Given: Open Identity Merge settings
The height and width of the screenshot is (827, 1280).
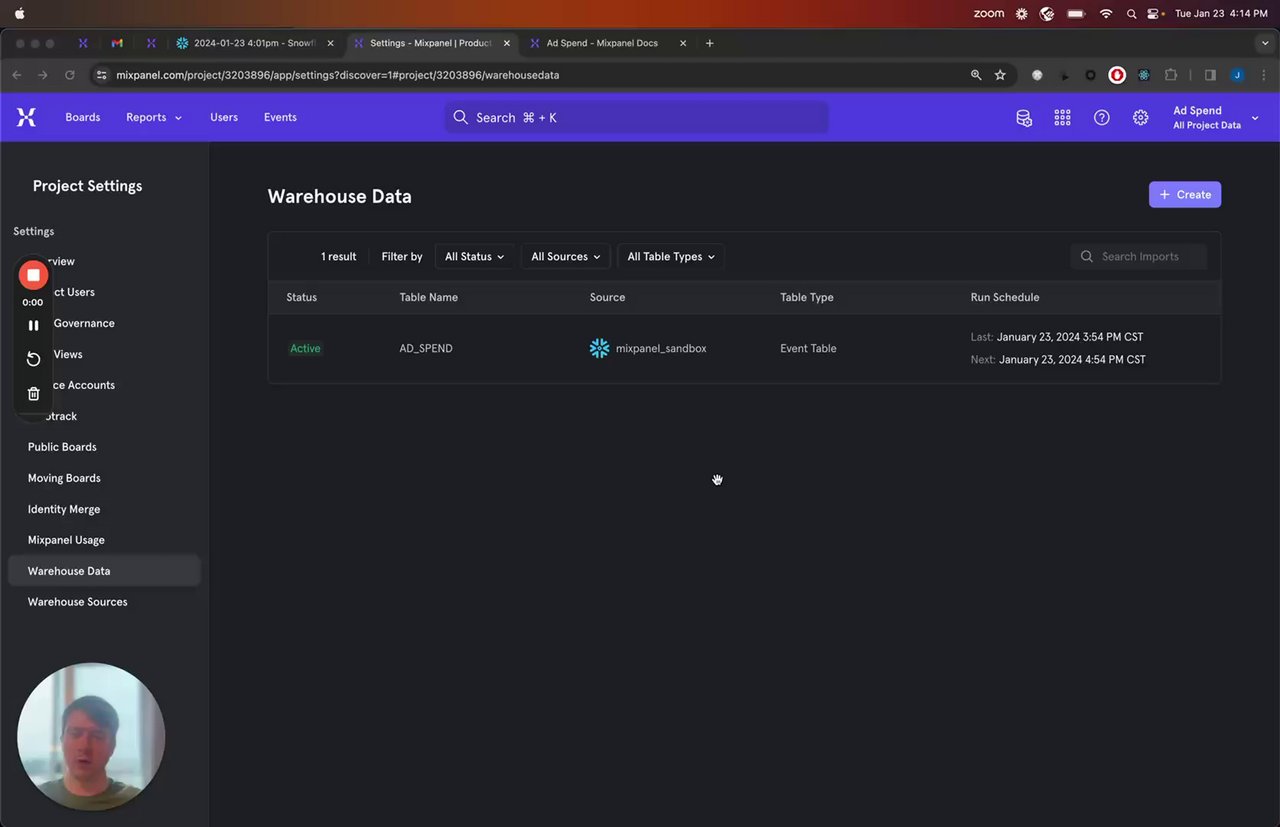Looking at the screenshot, I should pos(64,509).
